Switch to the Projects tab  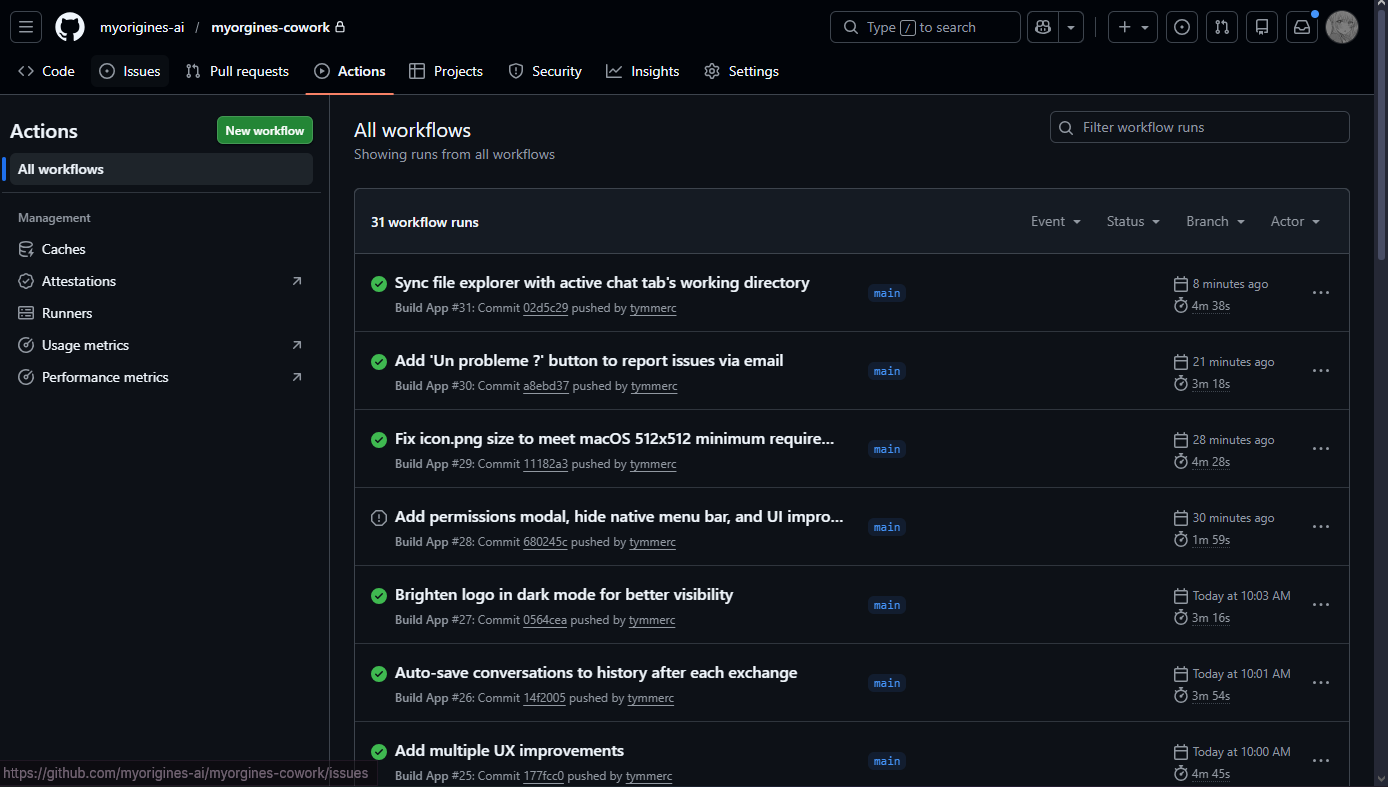pos(446,71)
